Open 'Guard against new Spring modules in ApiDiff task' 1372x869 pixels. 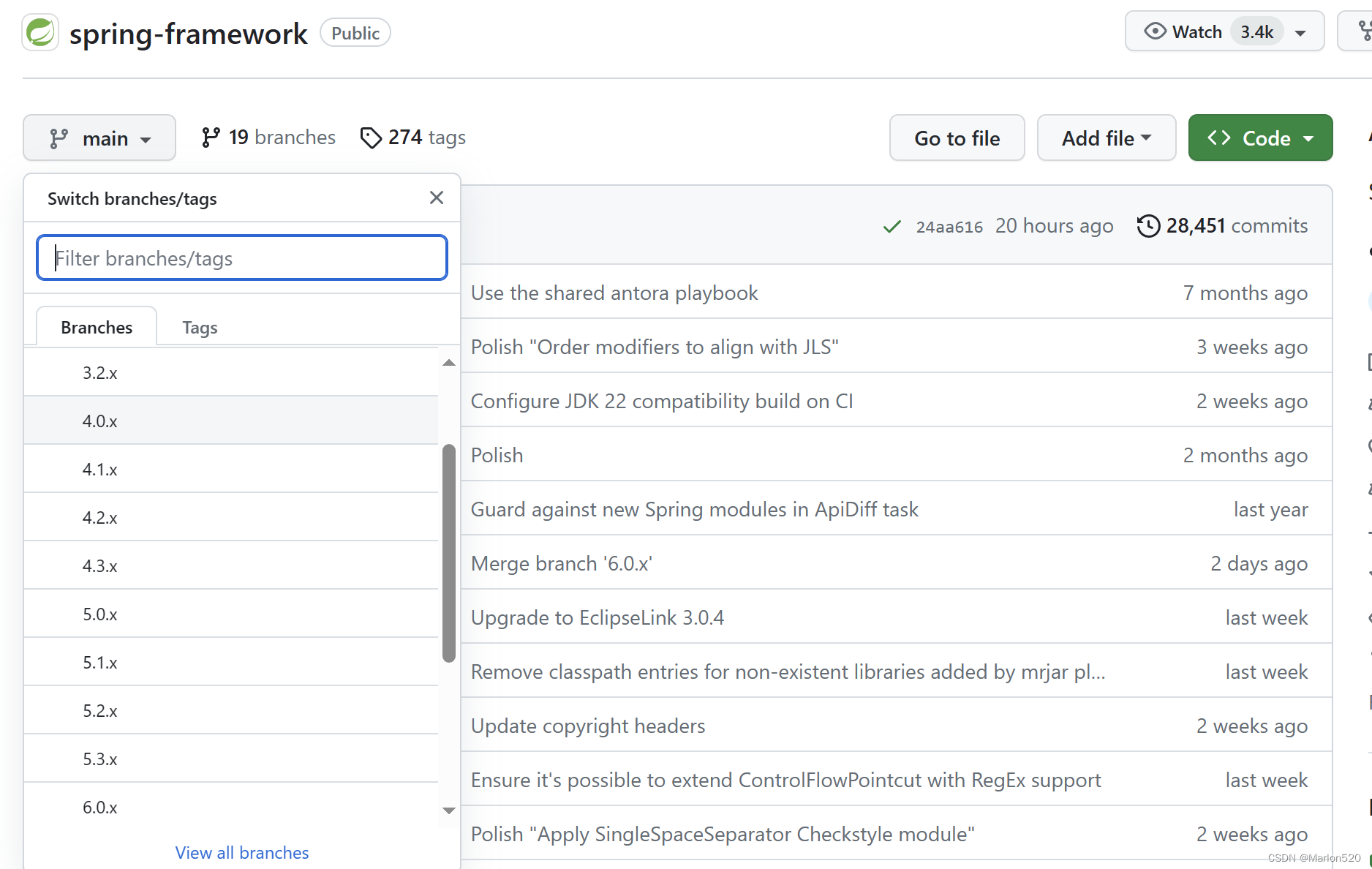[x=694, y=509]
